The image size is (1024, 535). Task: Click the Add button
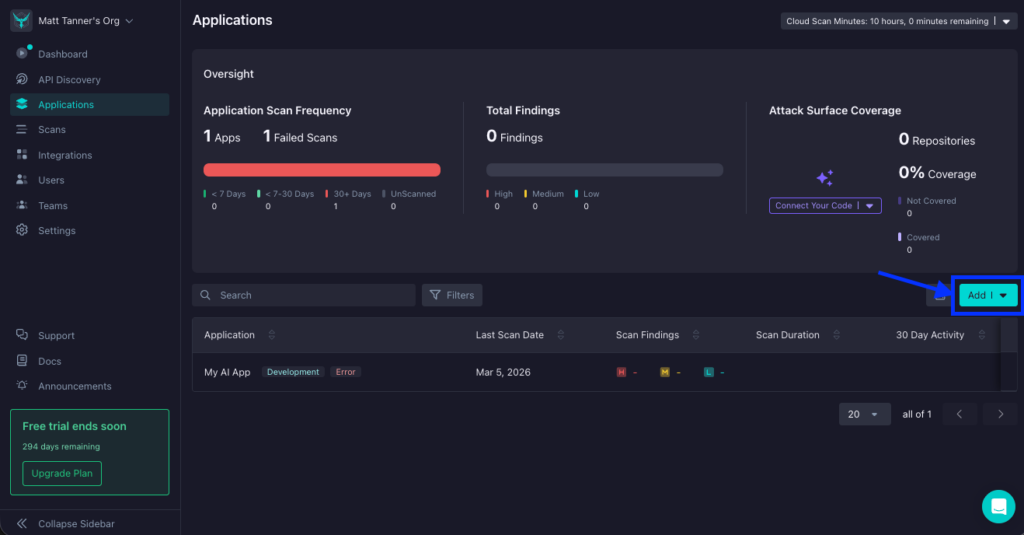[988, 295]
